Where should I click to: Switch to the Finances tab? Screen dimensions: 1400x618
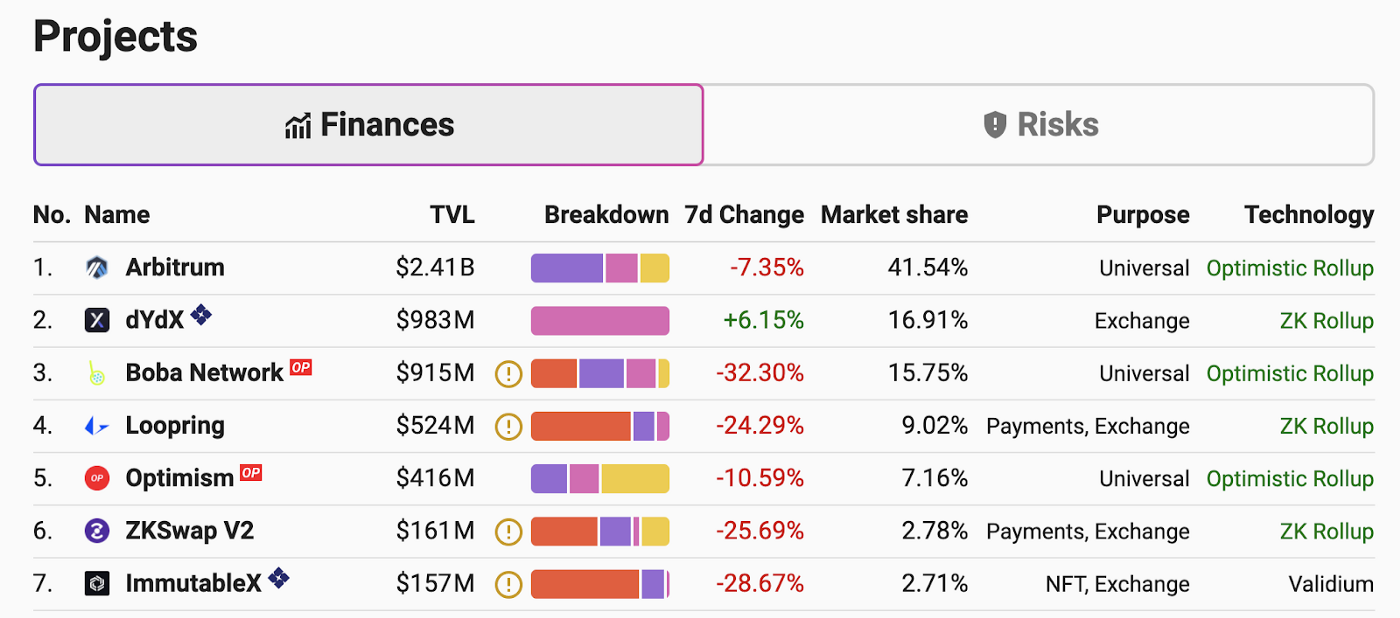coord(369,125)
